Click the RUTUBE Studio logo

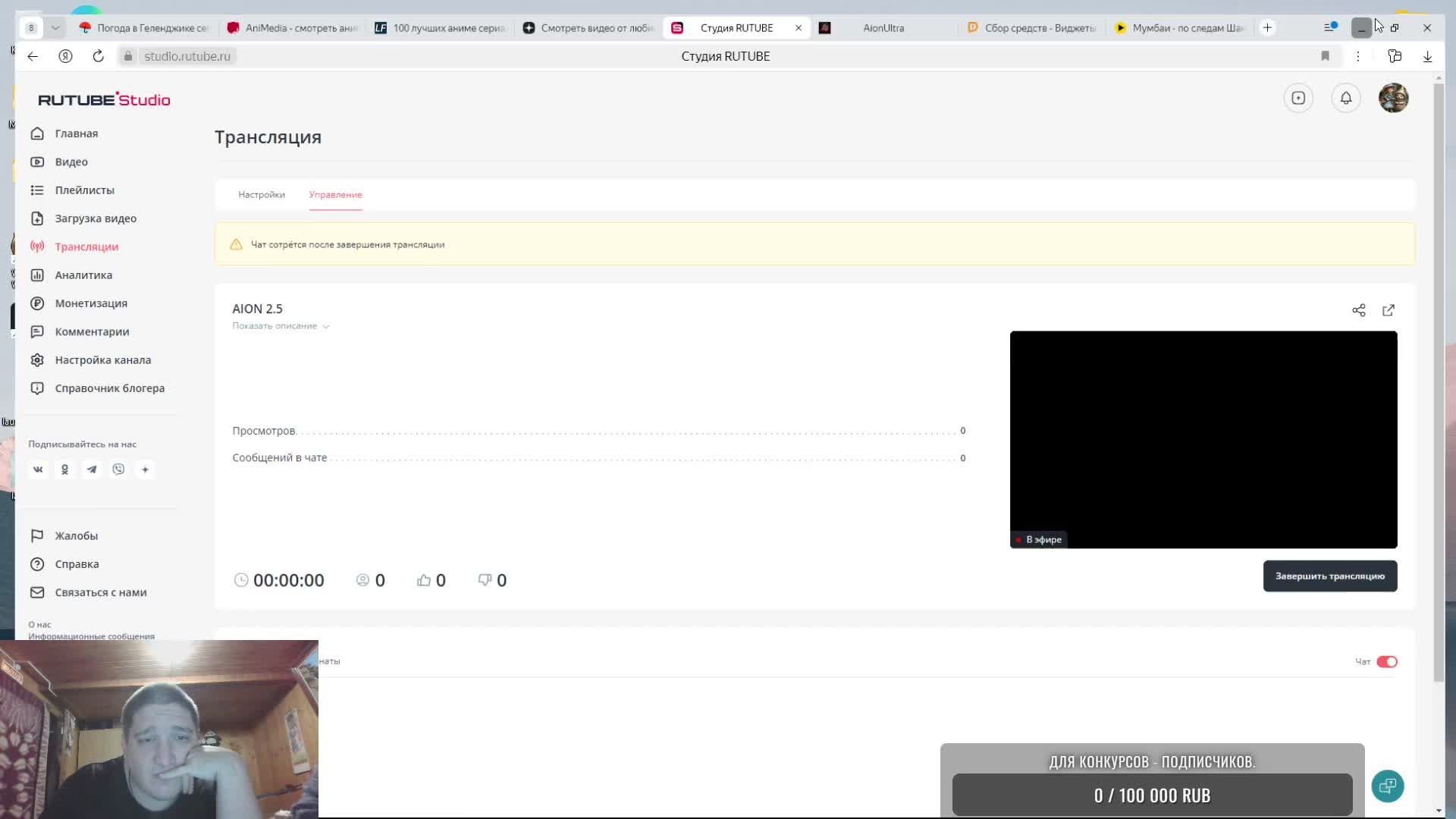coord(104,99)
